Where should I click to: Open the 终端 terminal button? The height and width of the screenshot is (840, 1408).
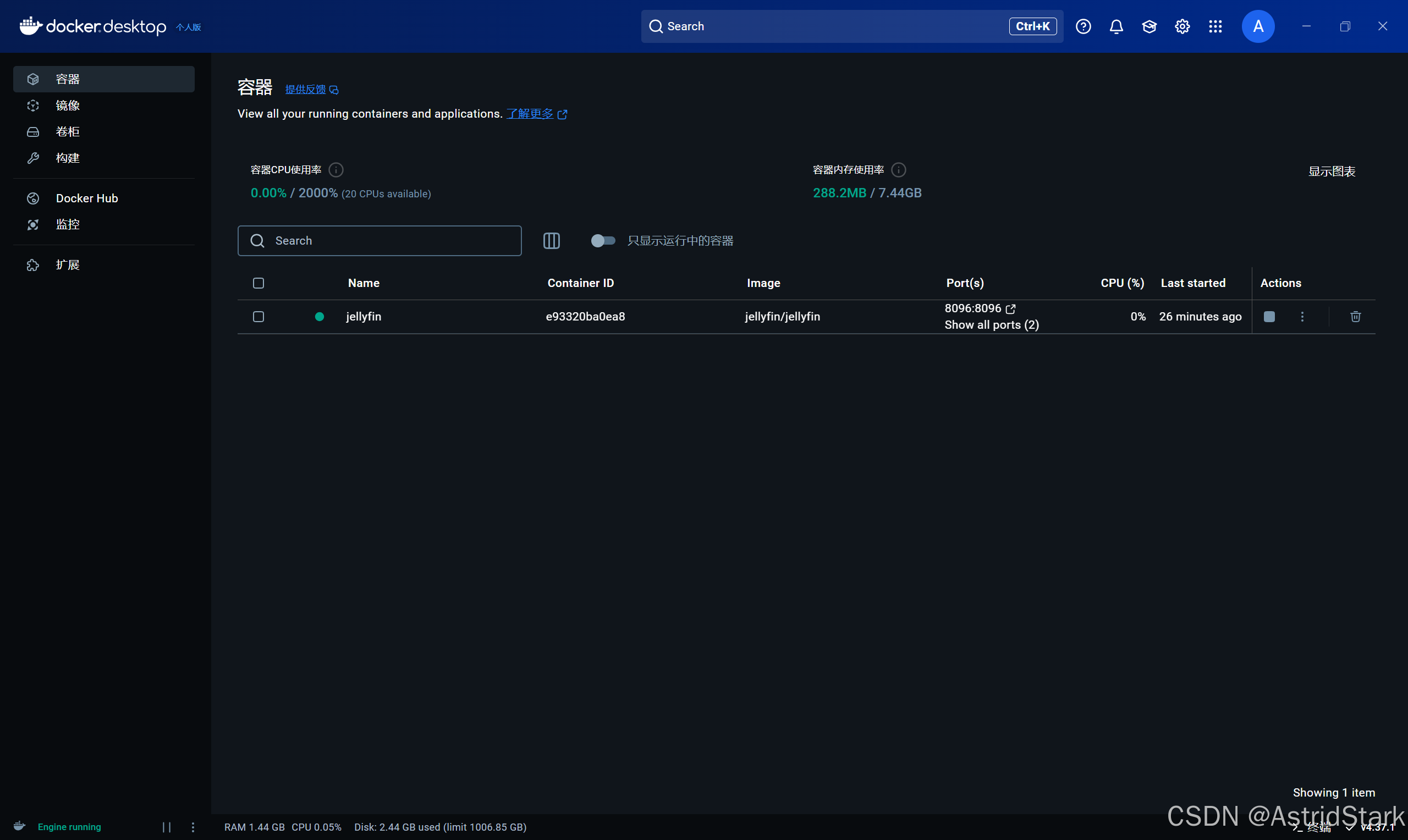click(1312, 827)
